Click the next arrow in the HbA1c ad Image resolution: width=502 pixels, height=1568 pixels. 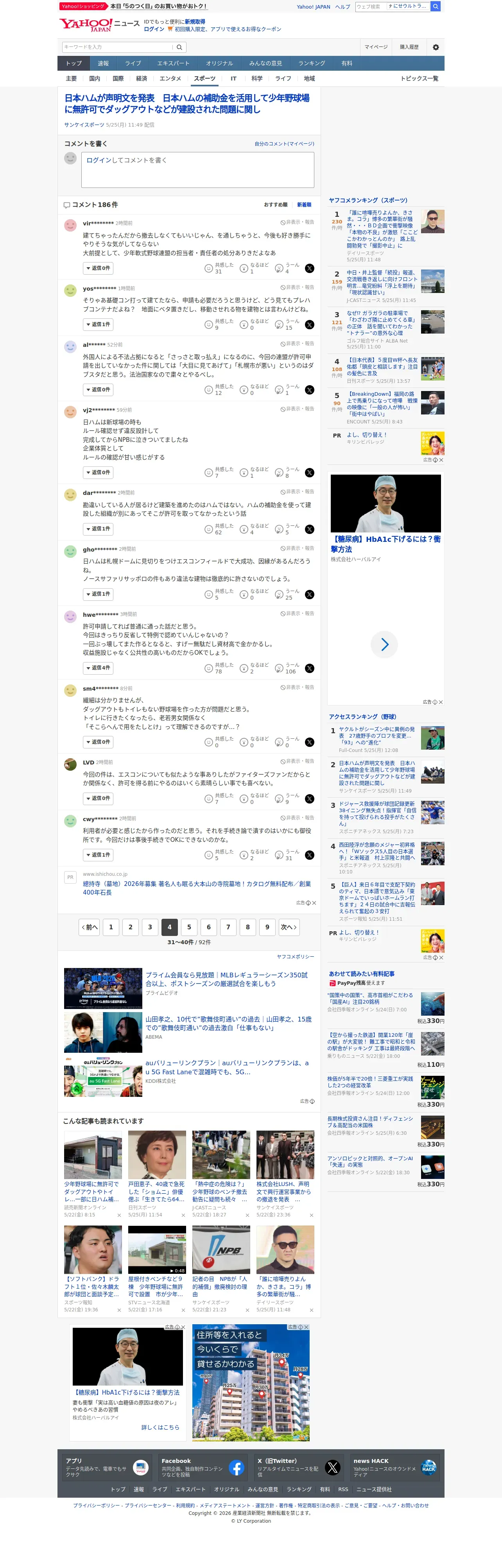click(x=384, y=645)
